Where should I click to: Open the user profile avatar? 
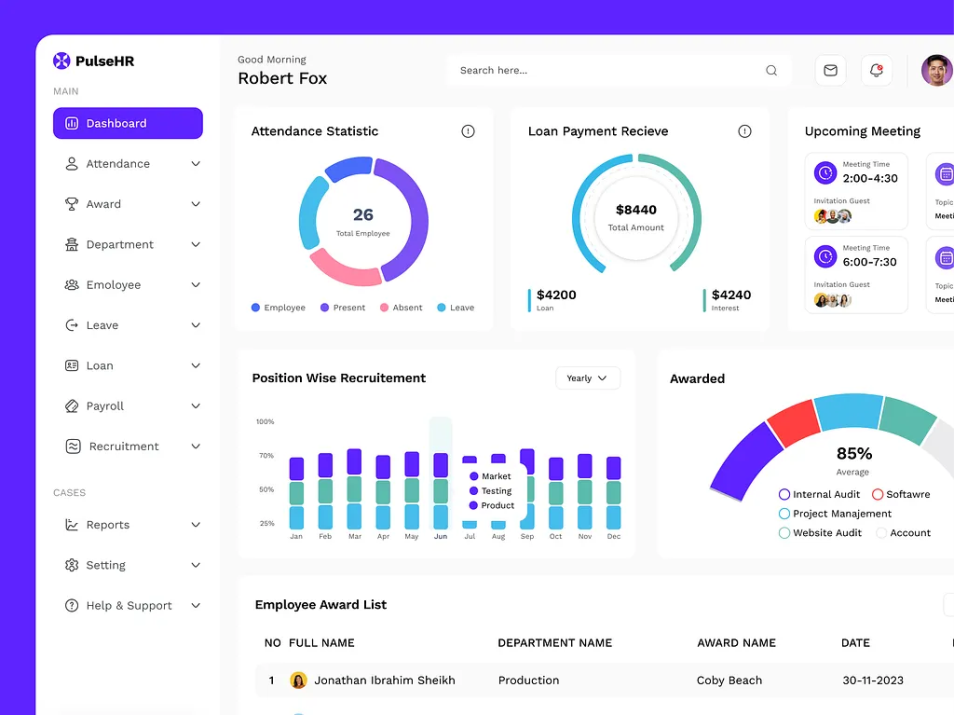click(x=937, y=71)
